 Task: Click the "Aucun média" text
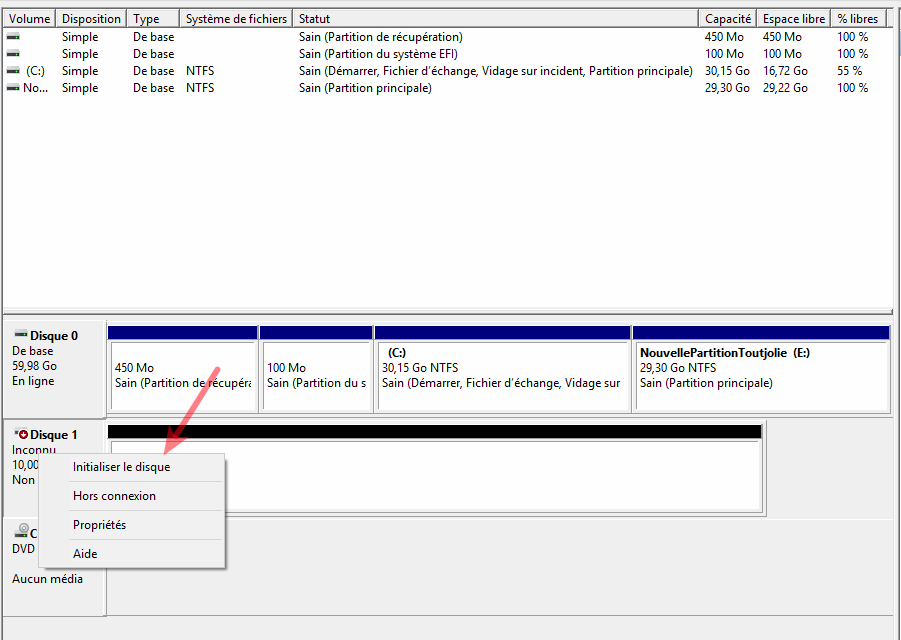coord(47,579)
